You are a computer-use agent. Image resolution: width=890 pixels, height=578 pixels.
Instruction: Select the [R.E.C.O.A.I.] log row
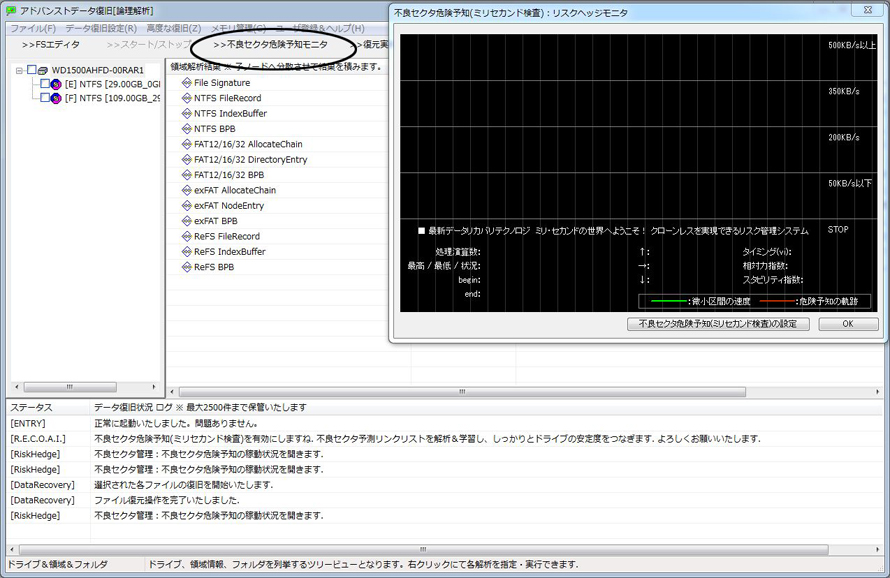(x=445, y=439)
